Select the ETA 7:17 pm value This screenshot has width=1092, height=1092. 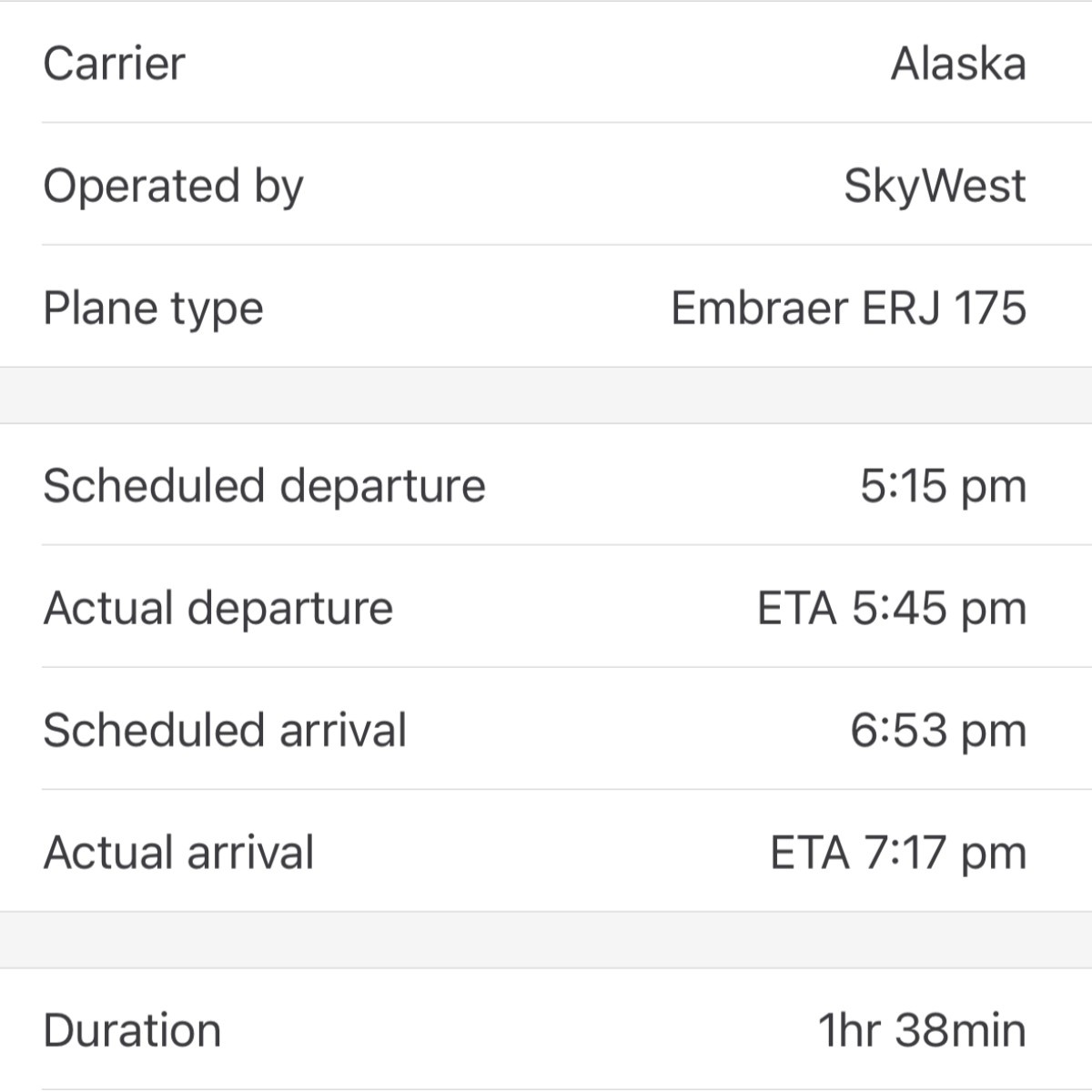[898, 853]
